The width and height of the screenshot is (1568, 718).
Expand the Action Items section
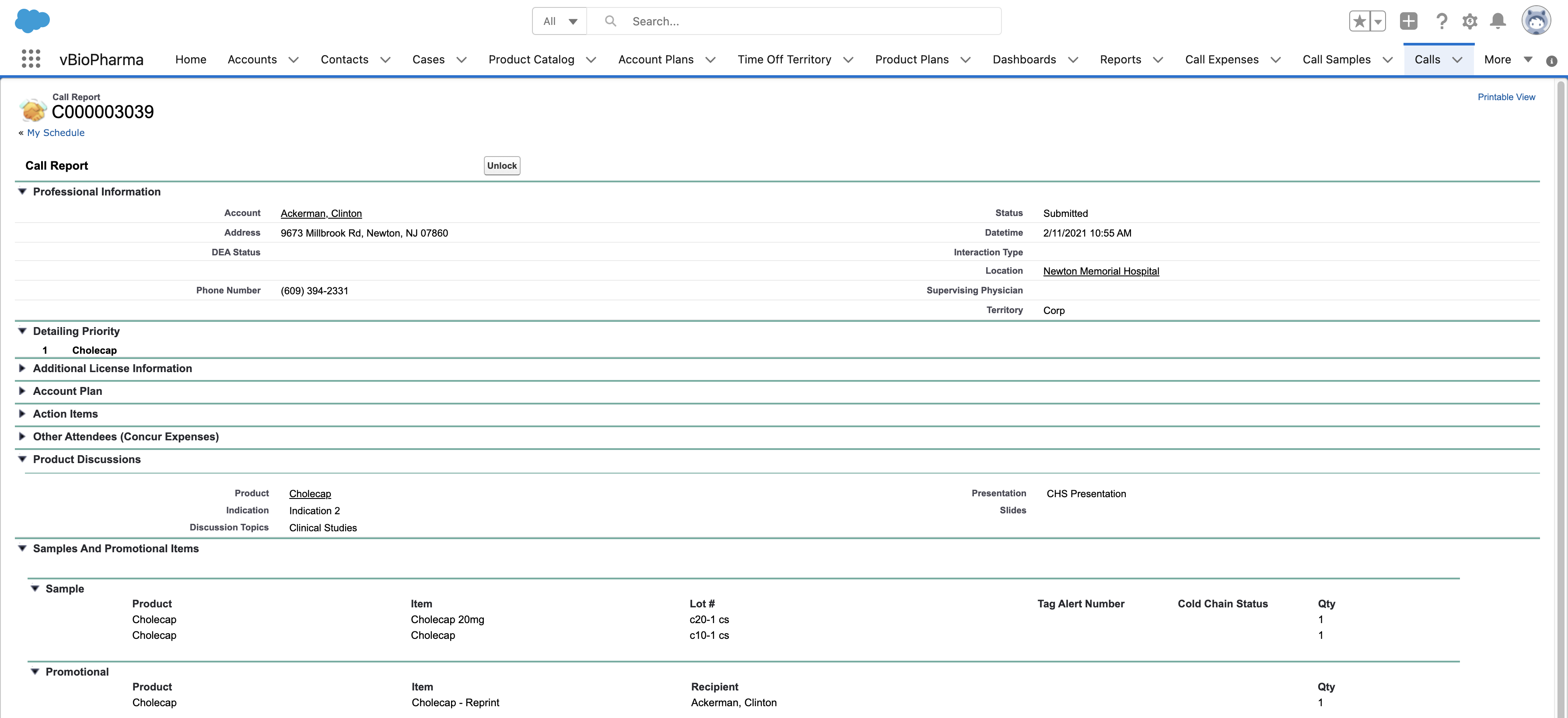(22, 414)
